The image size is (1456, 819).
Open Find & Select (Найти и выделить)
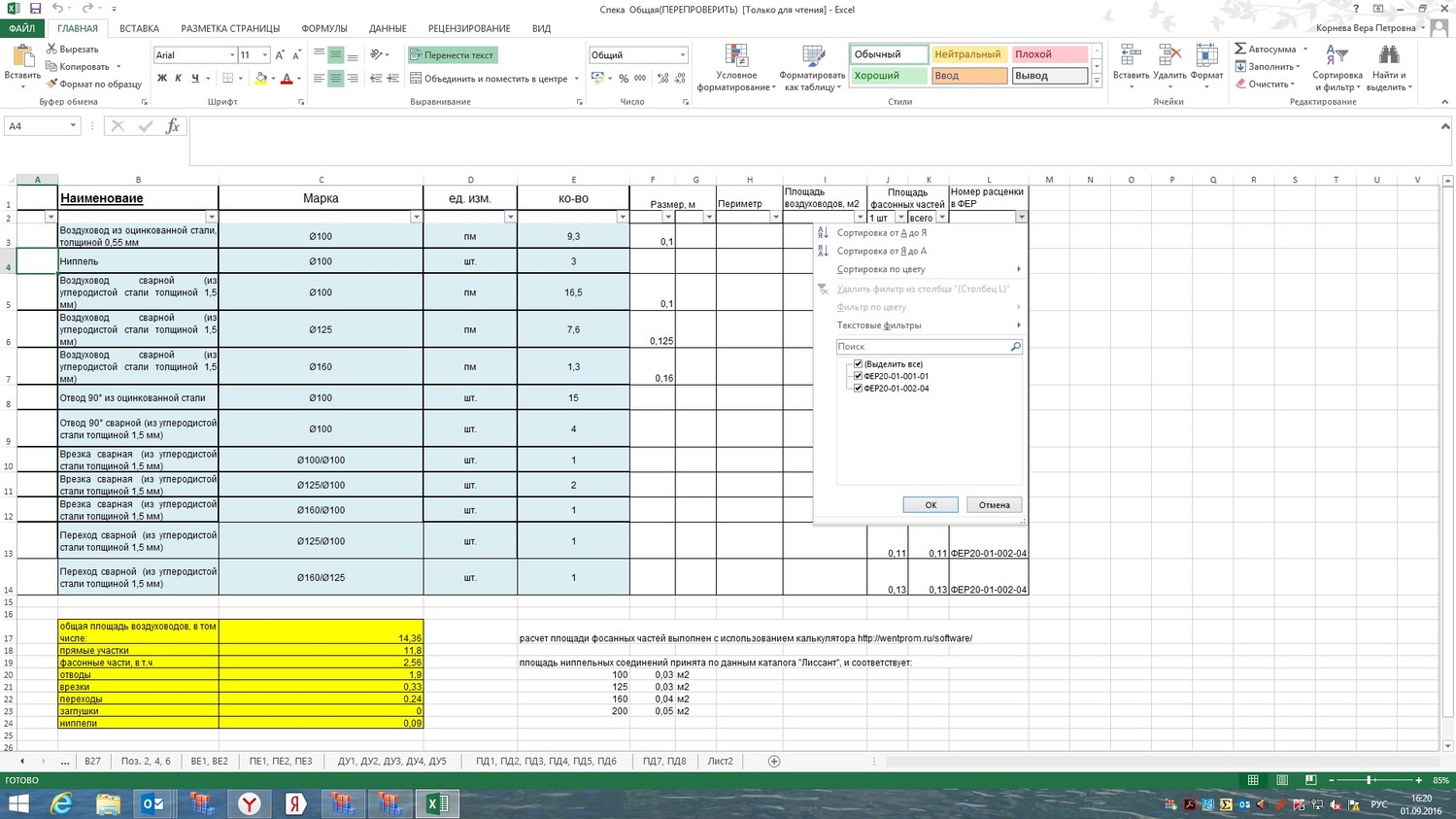click(x=1389, y=67)
